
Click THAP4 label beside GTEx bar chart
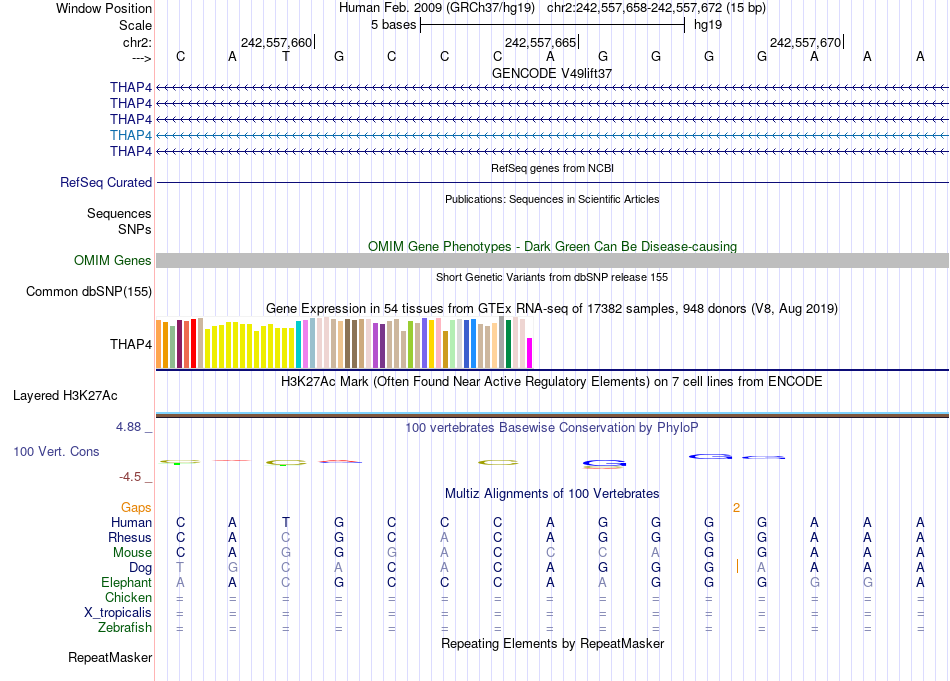(130, 344)
